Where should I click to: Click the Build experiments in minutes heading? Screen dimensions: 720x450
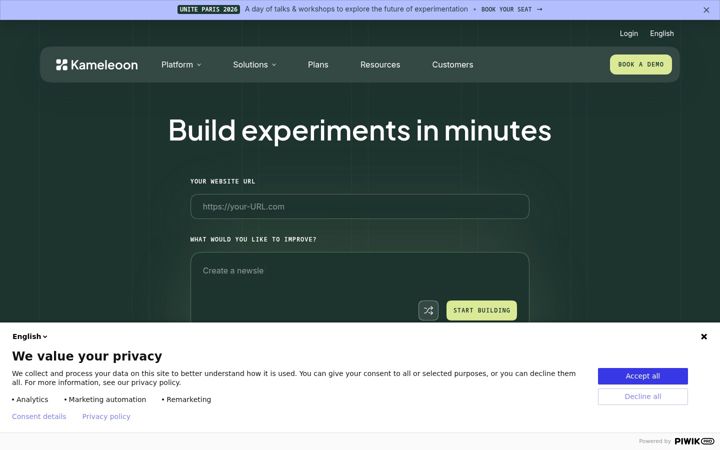[360, 130]
